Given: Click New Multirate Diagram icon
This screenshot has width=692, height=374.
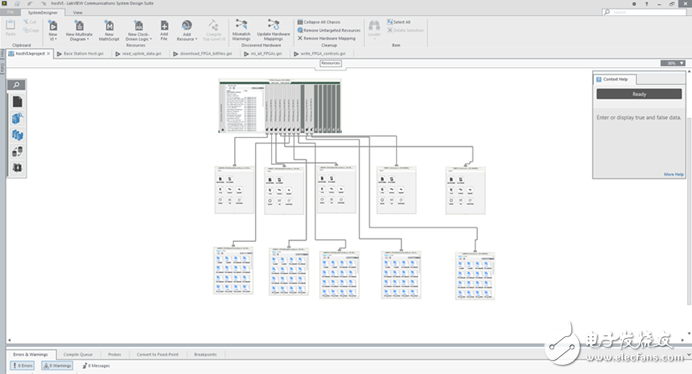Looking at the screenshot, I should [x=79, y=25].
